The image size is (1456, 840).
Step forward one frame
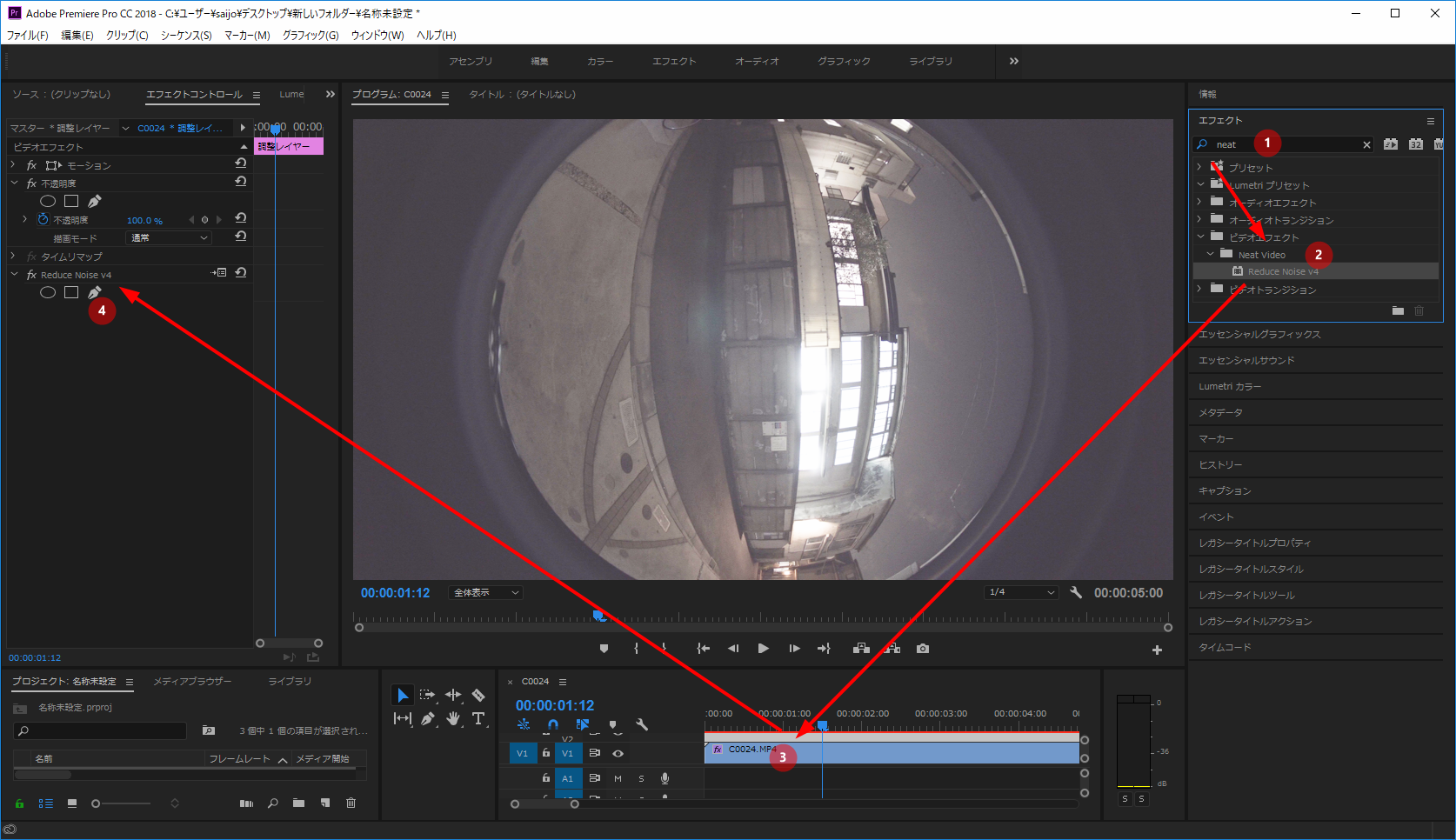[x=794, y=649]
